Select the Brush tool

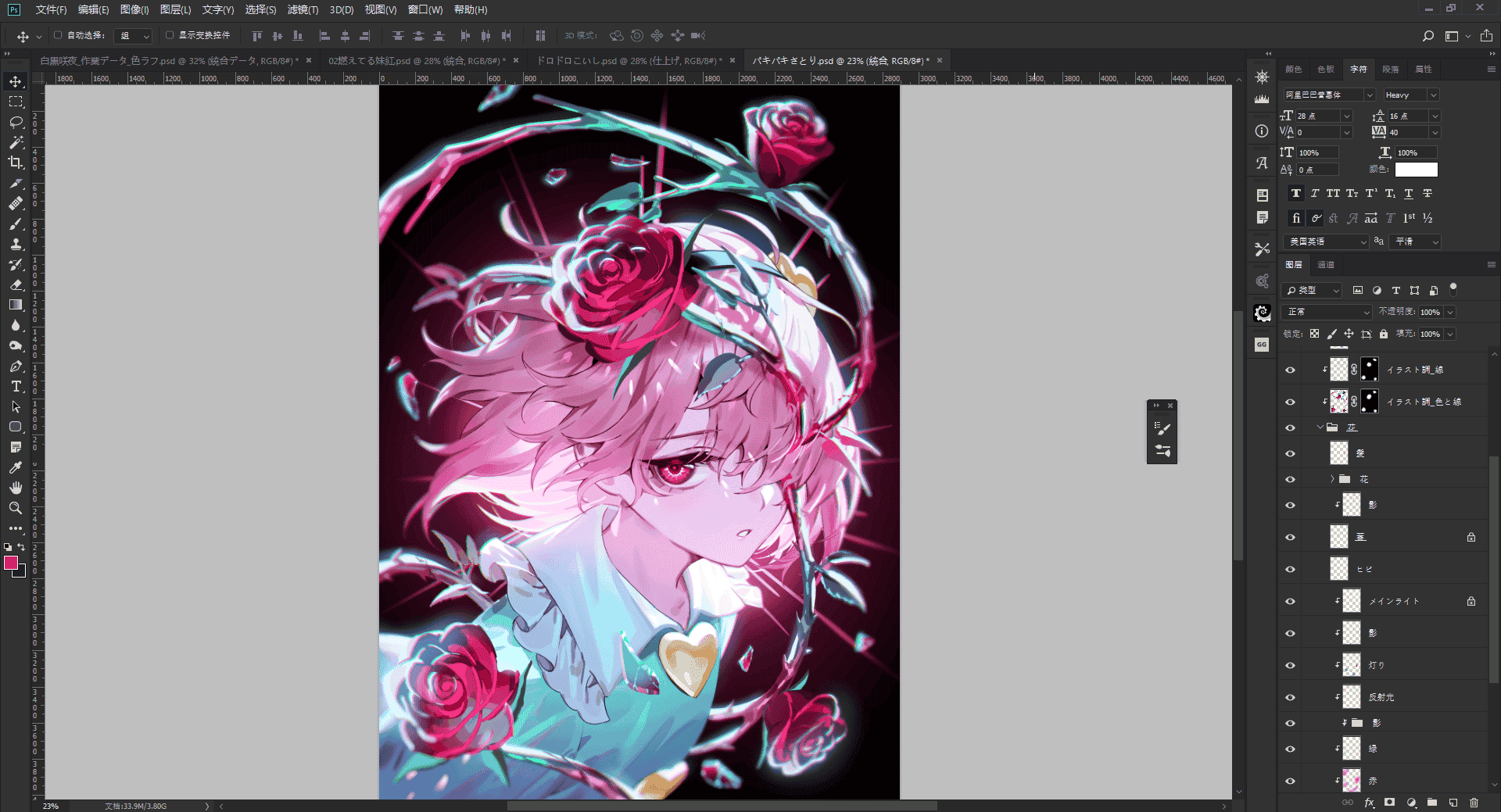tap(16, 224)
